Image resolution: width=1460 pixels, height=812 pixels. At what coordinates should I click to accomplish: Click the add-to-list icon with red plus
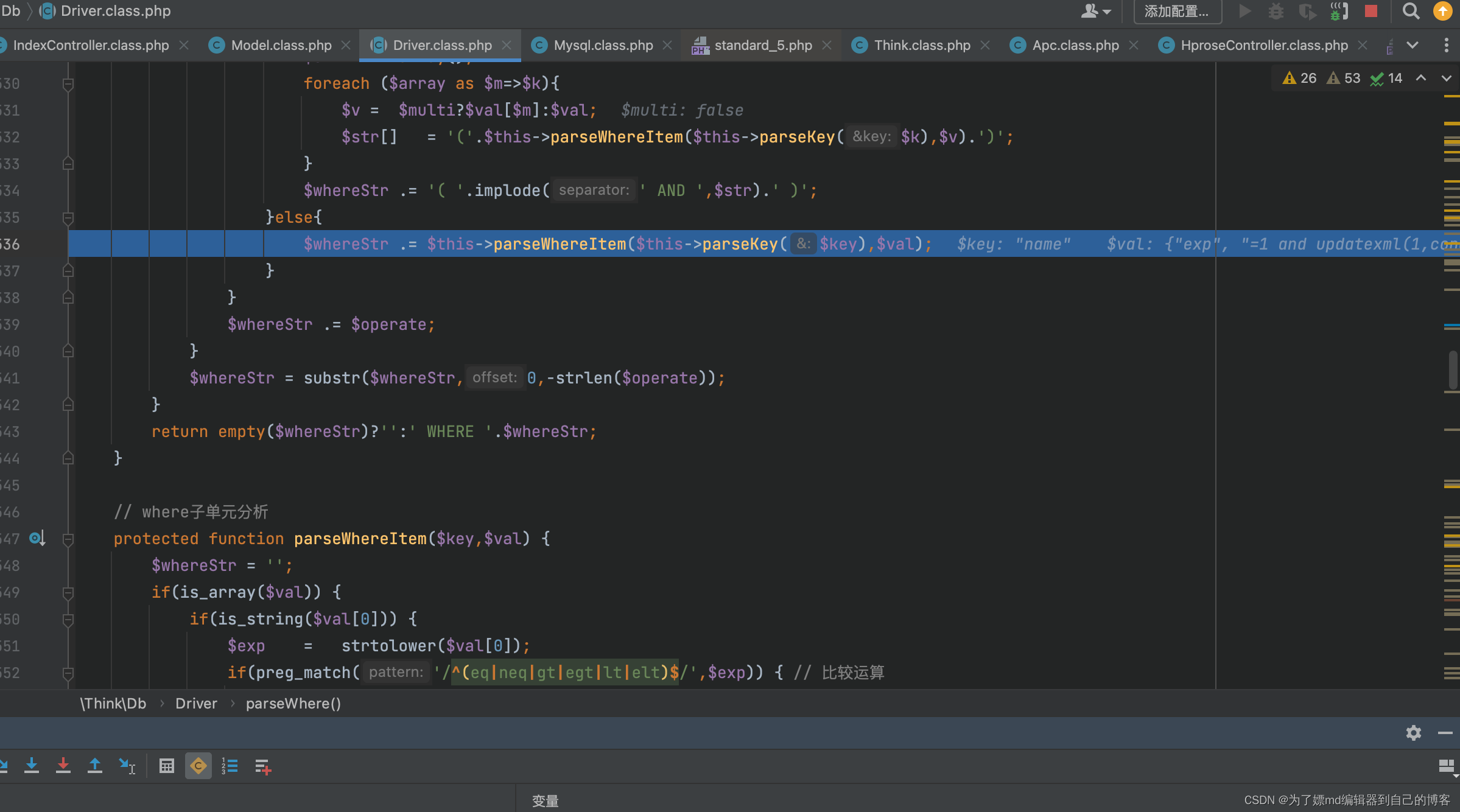point(262,766)
